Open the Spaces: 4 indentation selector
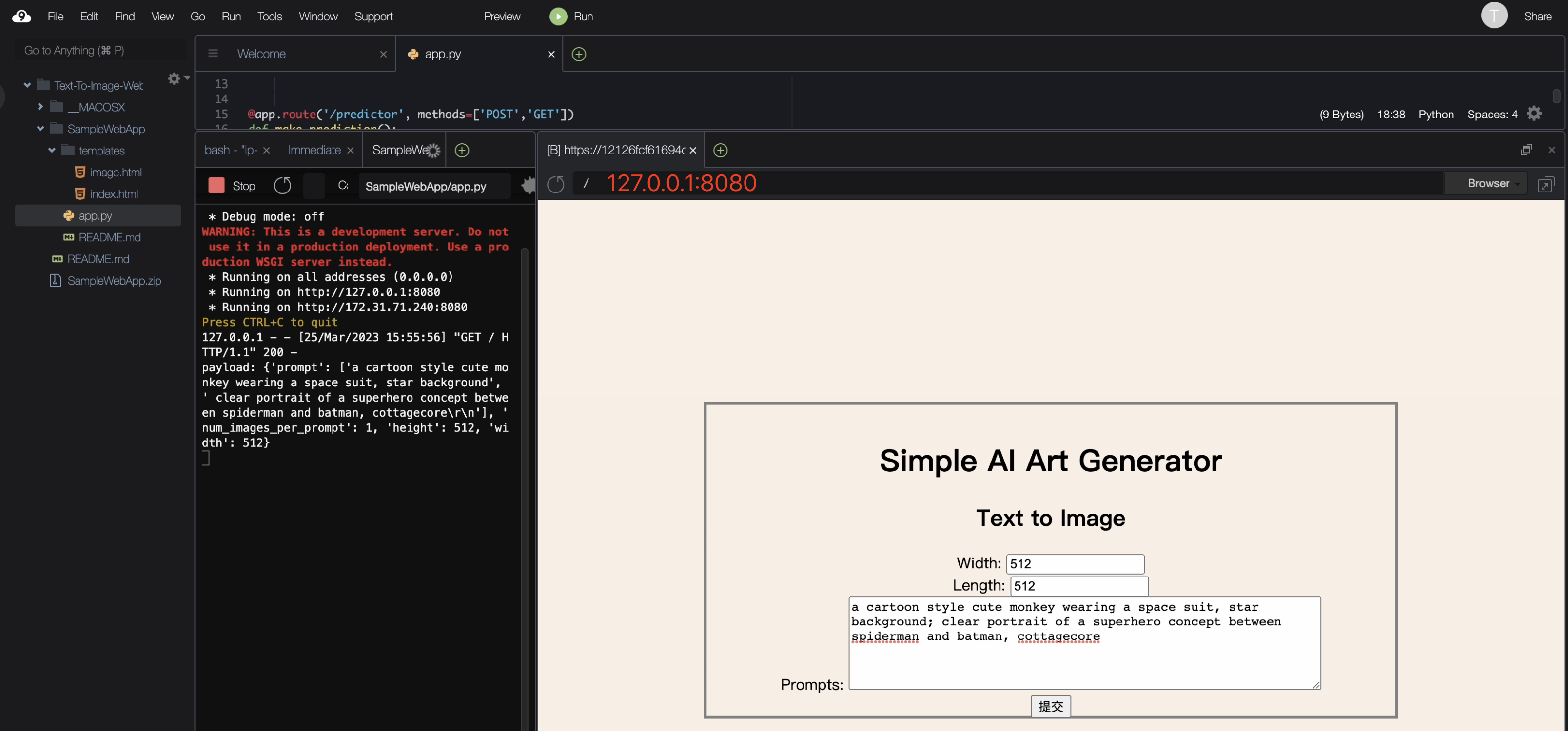The height and width of the screenshot is (731, 1568). pos(1491,115)
